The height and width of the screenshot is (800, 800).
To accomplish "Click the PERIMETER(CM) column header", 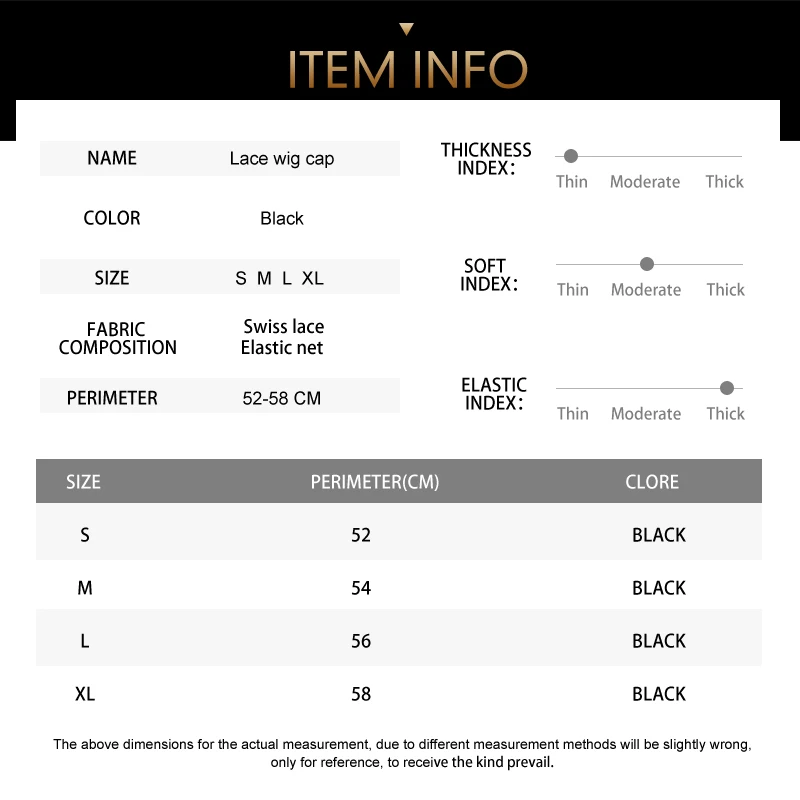I will 375,482.
